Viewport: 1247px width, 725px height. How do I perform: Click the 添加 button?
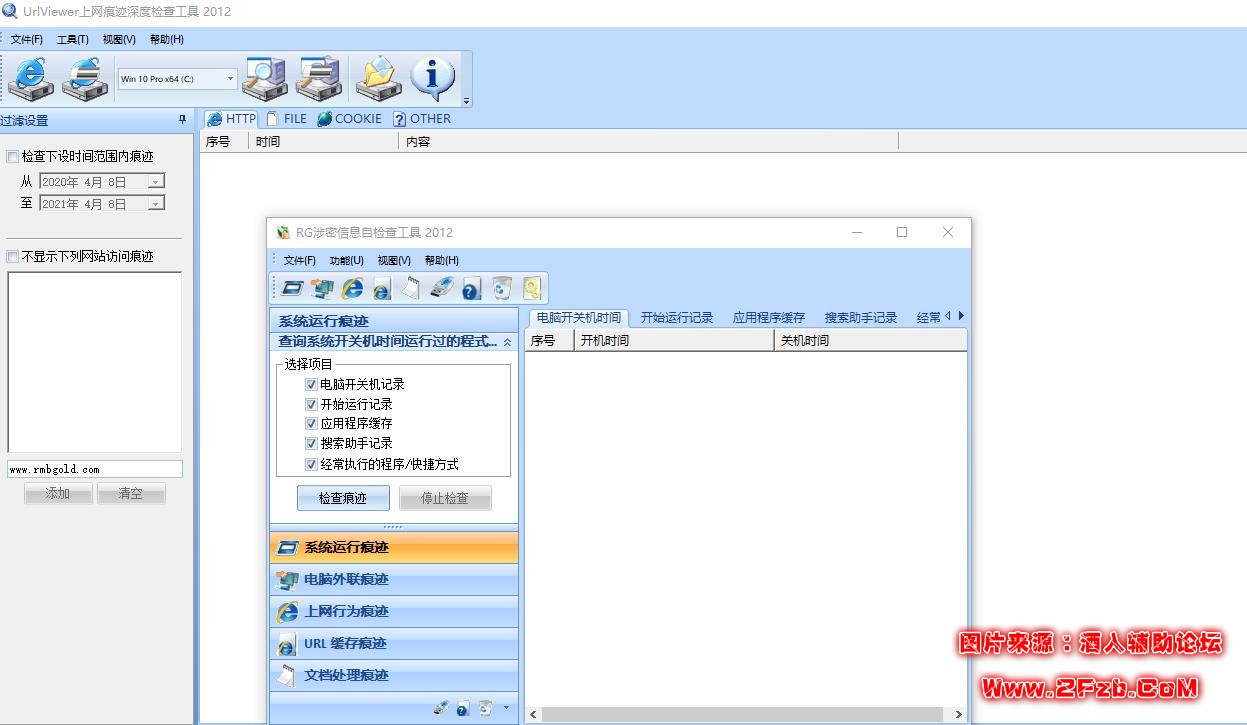[x=58, y=494]
